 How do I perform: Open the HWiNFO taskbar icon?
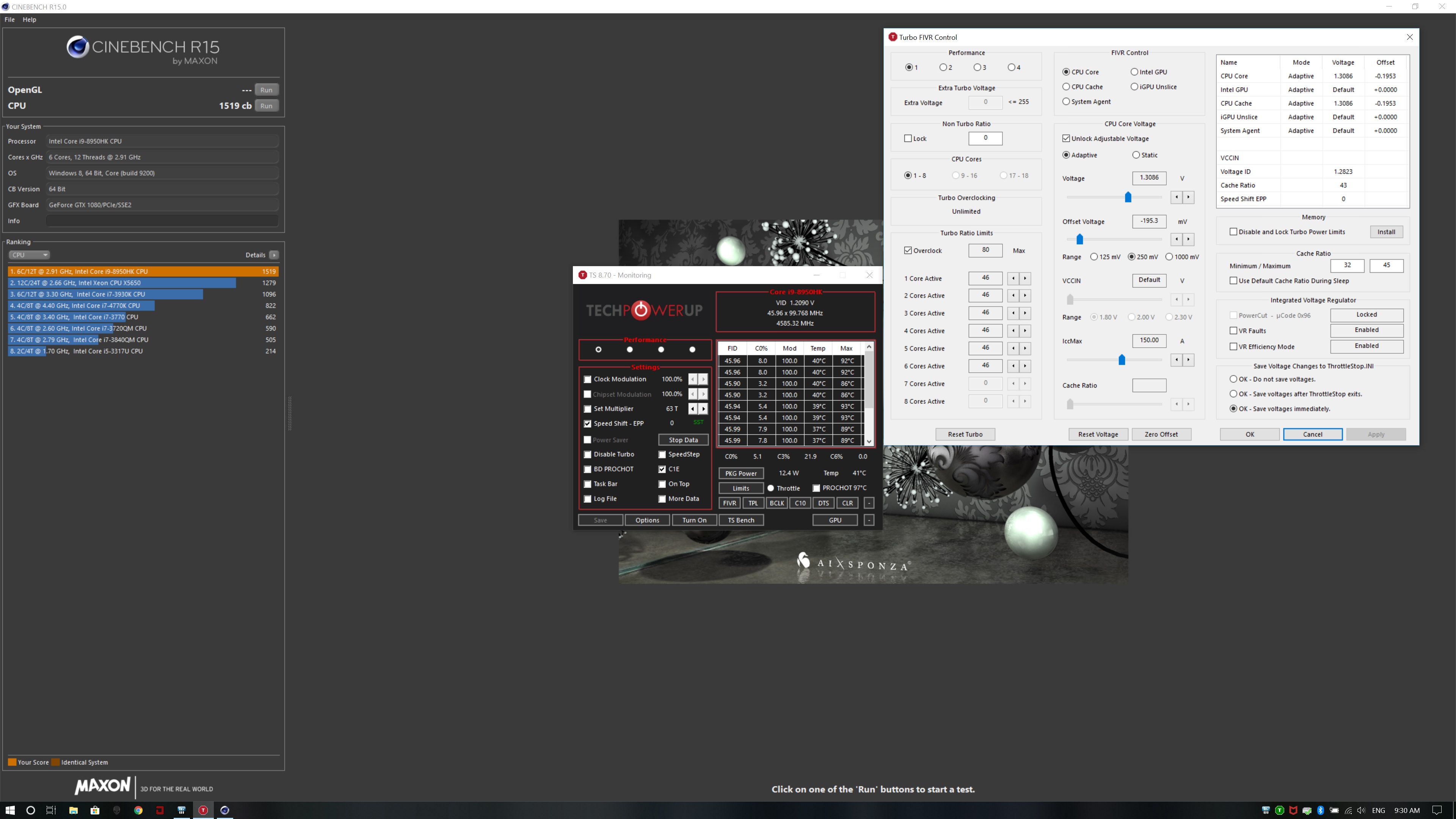point(182,810)
